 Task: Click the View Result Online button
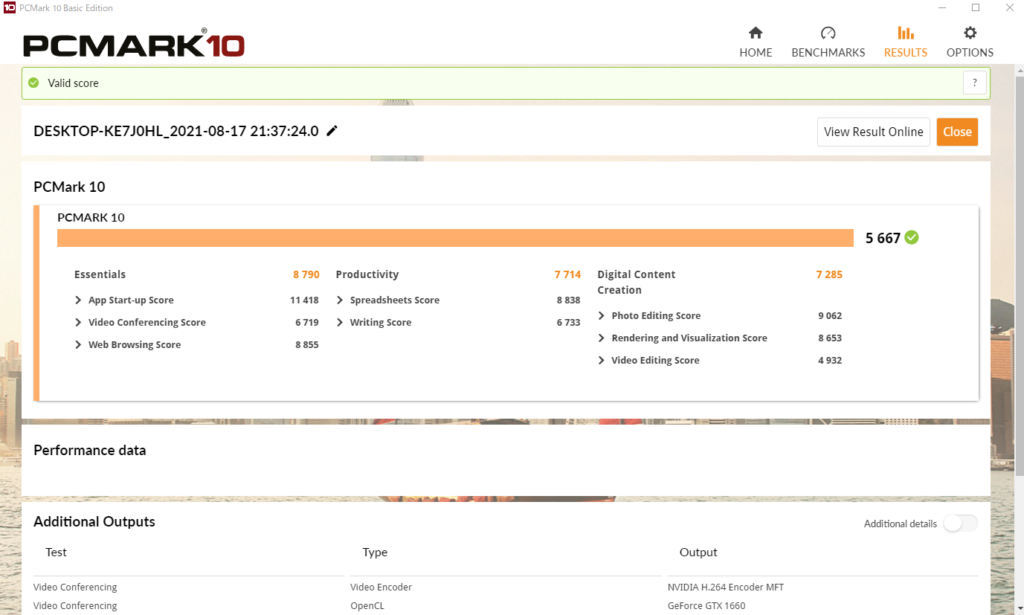click(x=873, y=132)
